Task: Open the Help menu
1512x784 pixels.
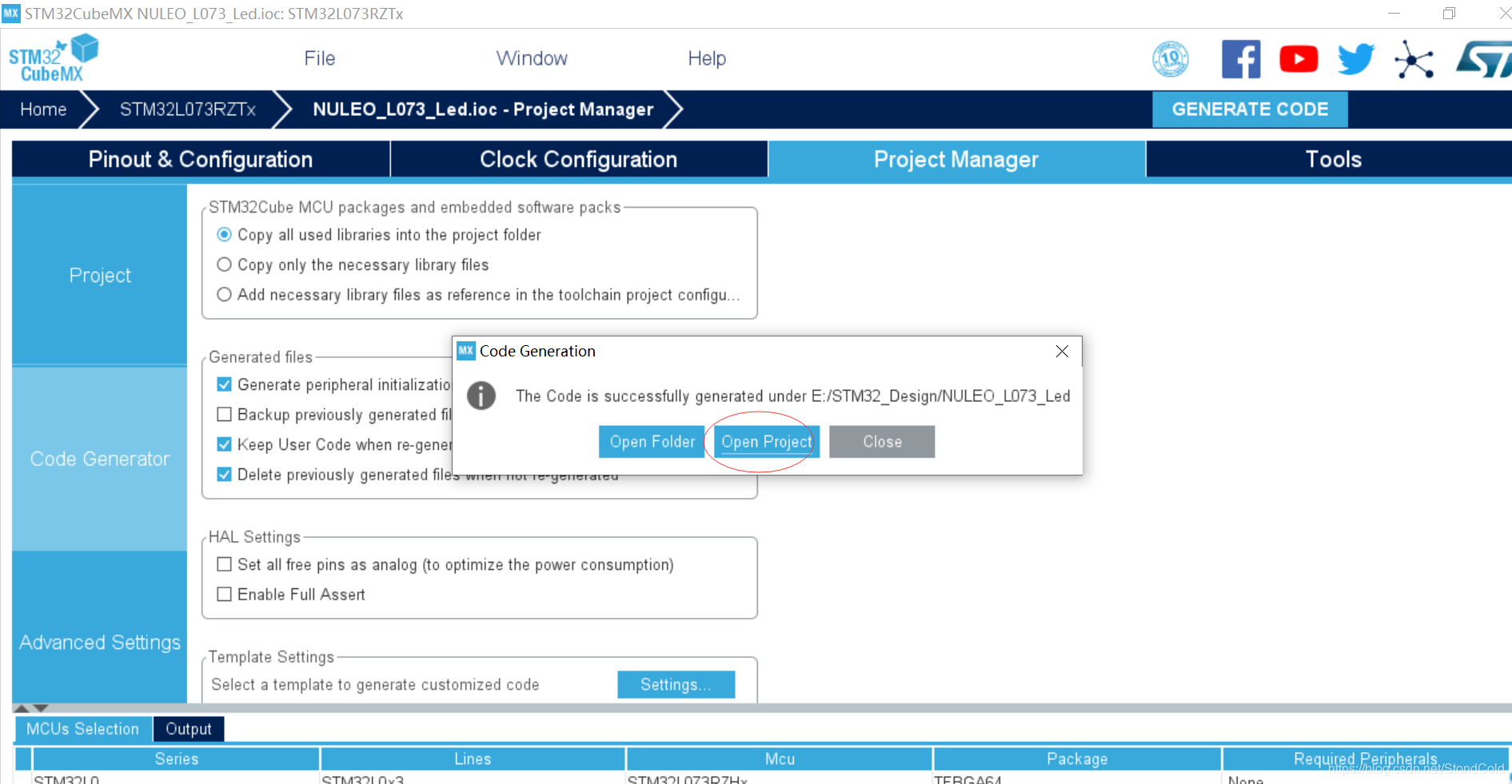Action: (x=707, y=58)
